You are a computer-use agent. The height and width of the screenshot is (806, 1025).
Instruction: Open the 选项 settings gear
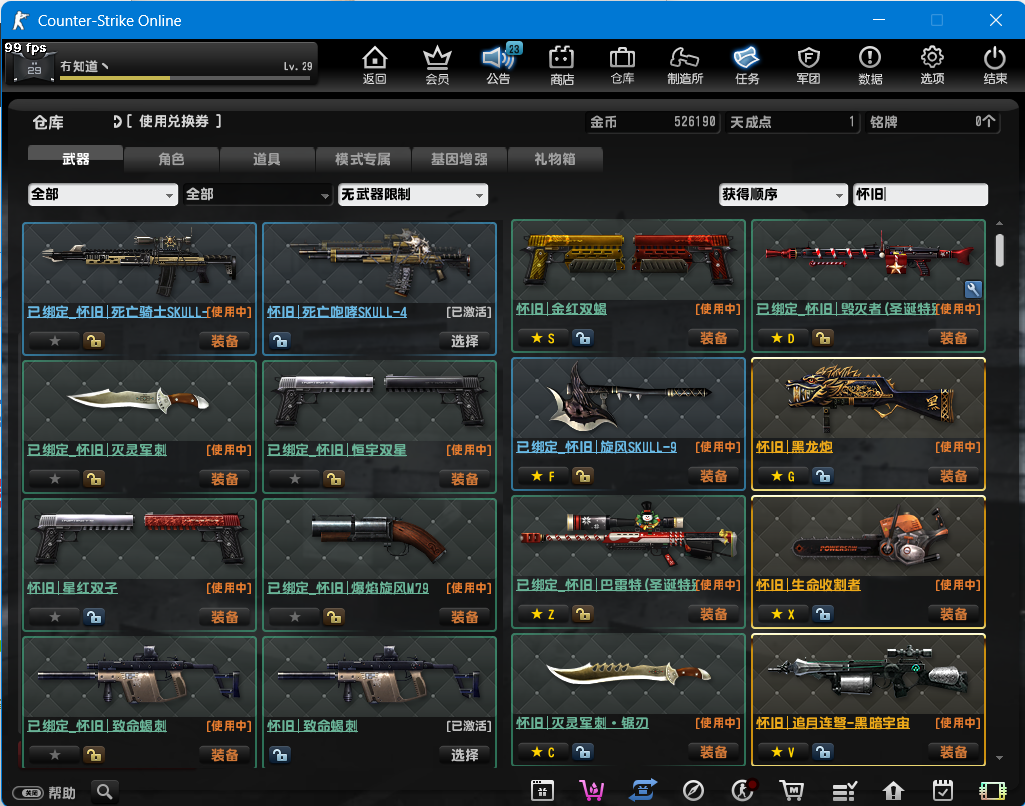[932, 65]
